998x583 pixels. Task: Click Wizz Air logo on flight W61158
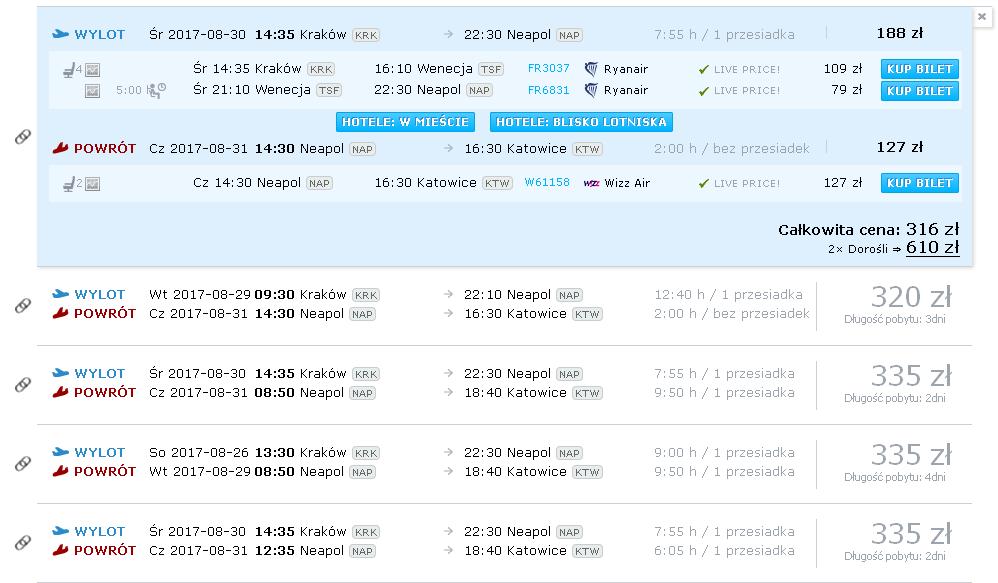591,183
